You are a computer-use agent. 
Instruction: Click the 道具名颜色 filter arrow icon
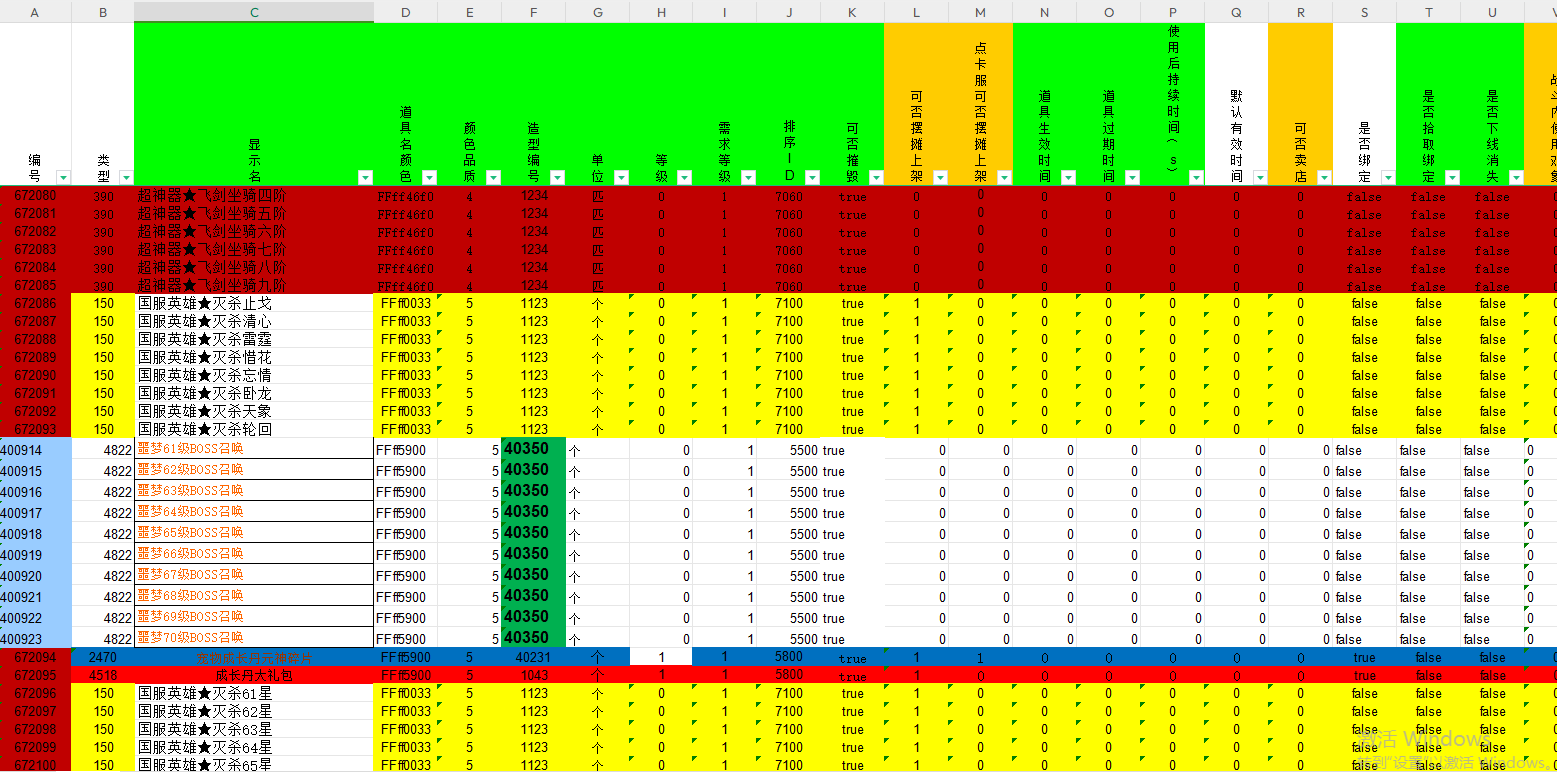pyautogui.click(x=429, y=177)
